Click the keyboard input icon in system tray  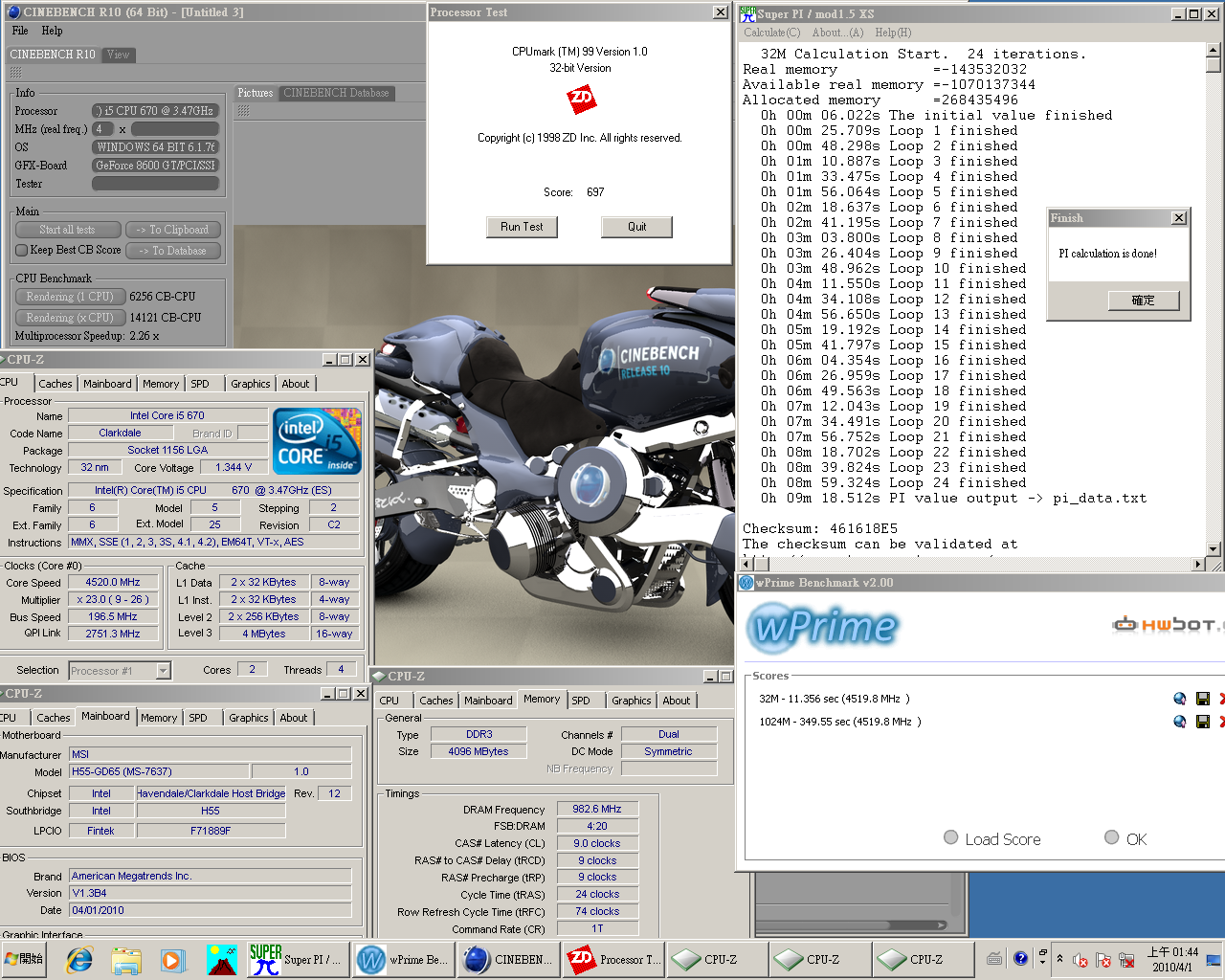click(994, 959)
